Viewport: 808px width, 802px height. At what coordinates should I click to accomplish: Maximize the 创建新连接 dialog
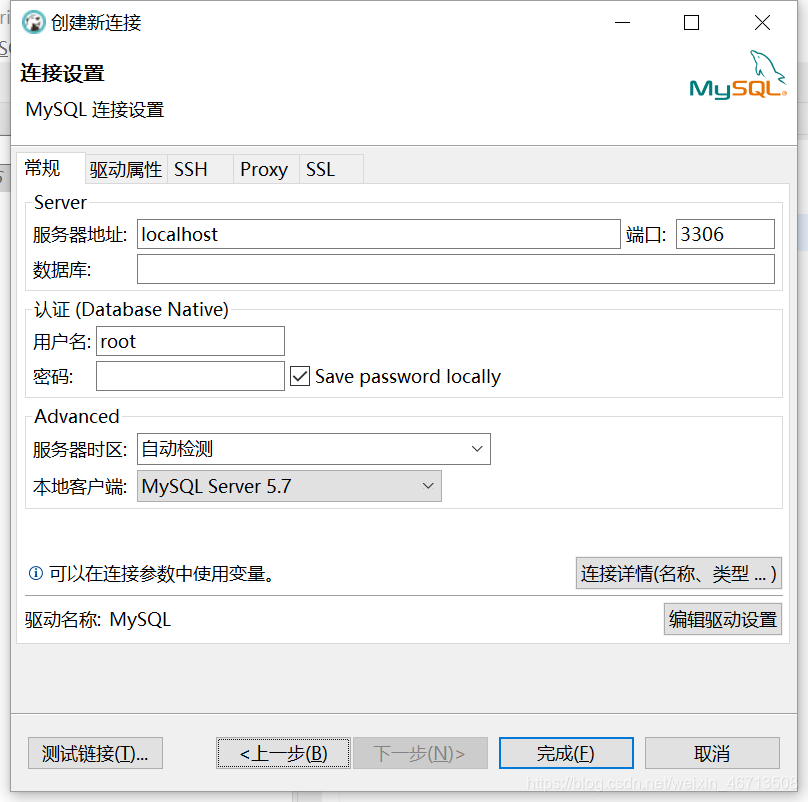(x=691, y=23)
